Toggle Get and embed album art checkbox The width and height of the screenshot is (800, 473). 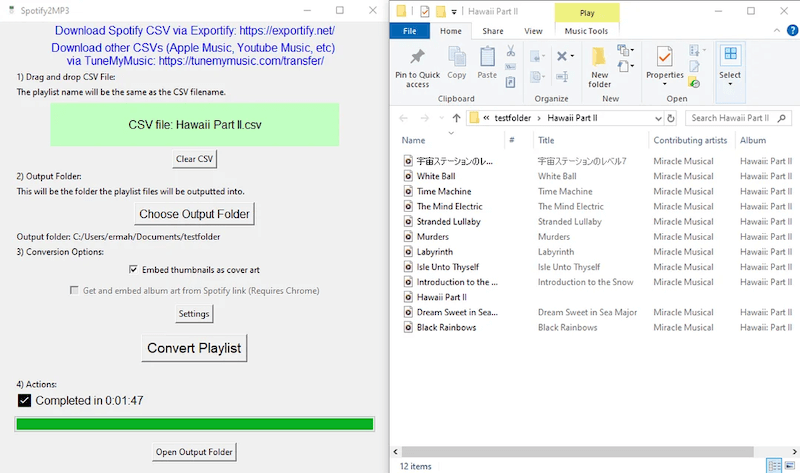point(74,290)
